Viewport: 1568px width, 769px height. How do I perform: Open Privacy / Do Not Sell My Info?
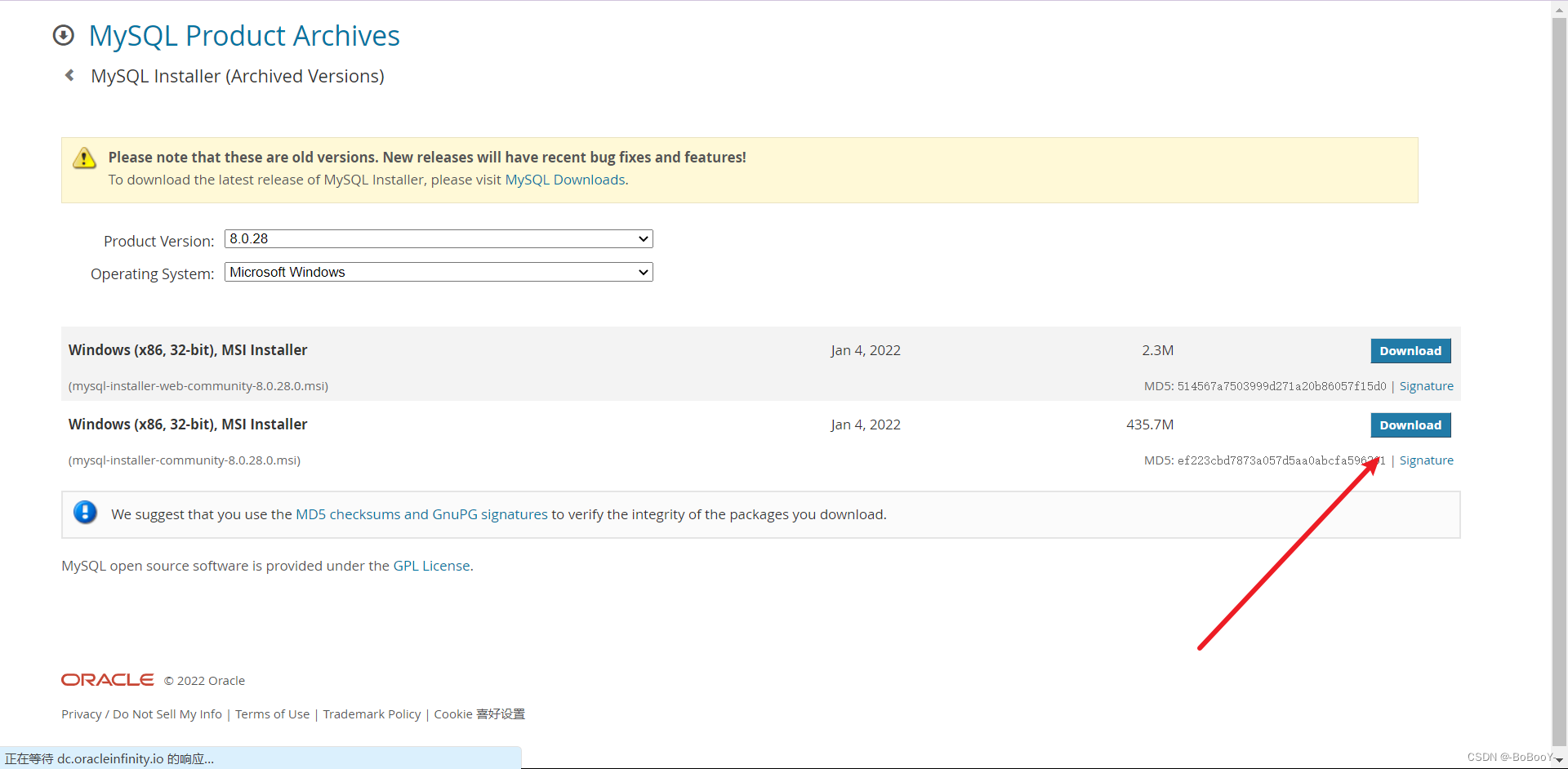click(x=141, y=714)
